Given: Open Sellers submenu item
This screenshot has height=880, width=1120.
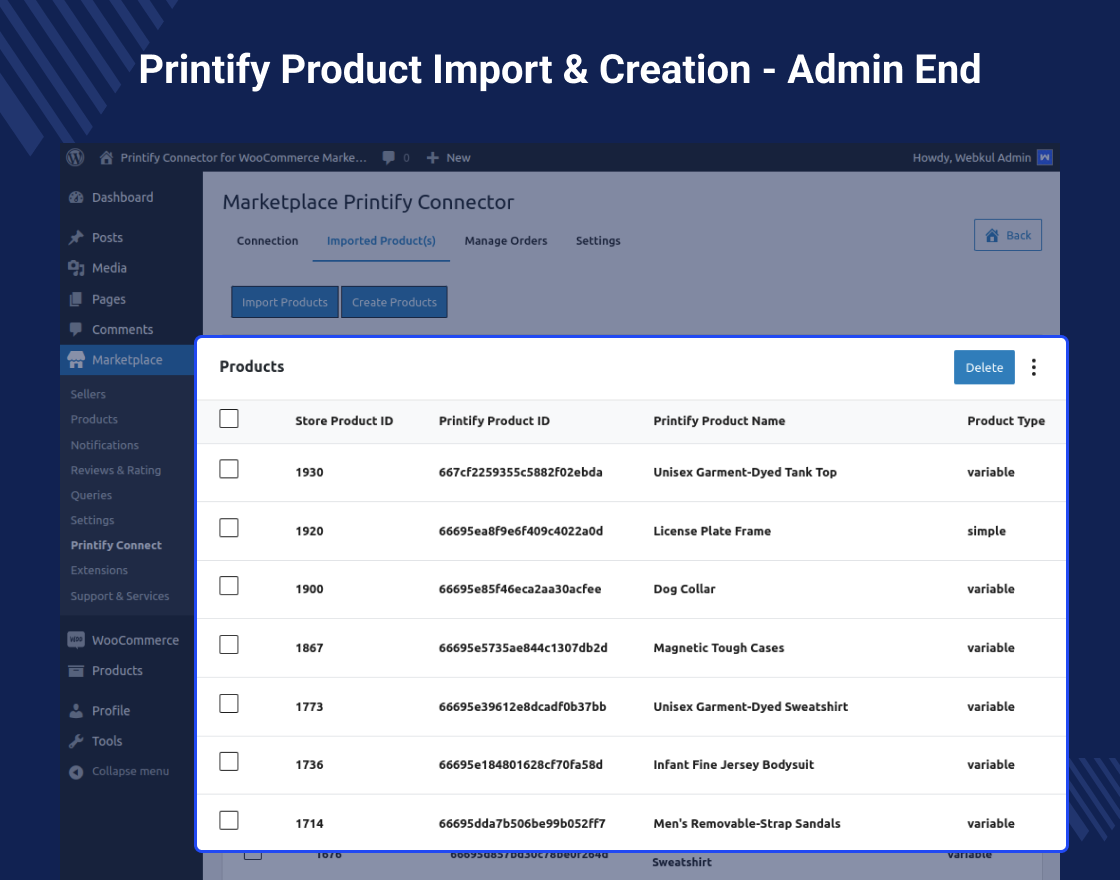Looking at the screenshot, I should pos(88,394).
